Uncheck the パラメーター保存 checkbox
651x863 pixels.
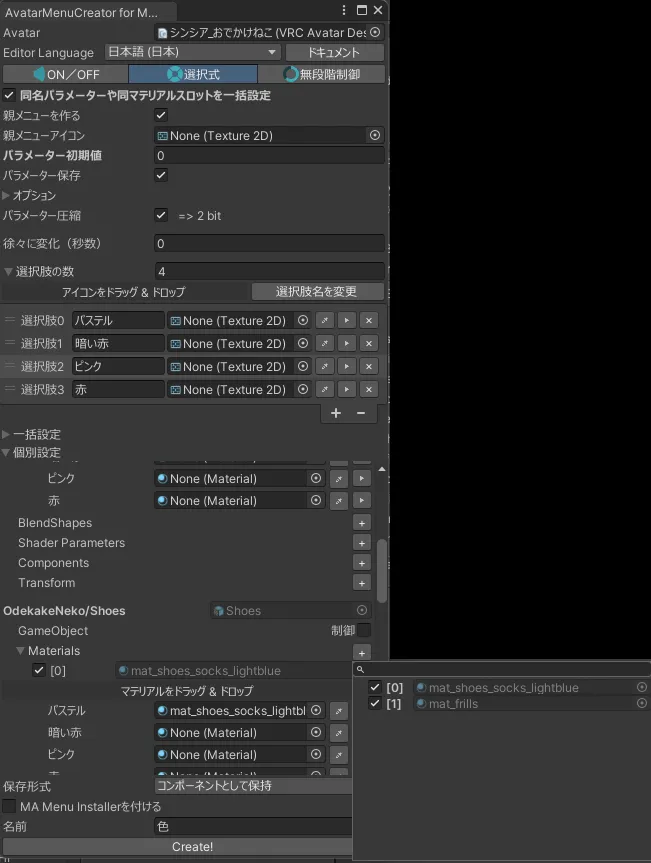[162, 175]
